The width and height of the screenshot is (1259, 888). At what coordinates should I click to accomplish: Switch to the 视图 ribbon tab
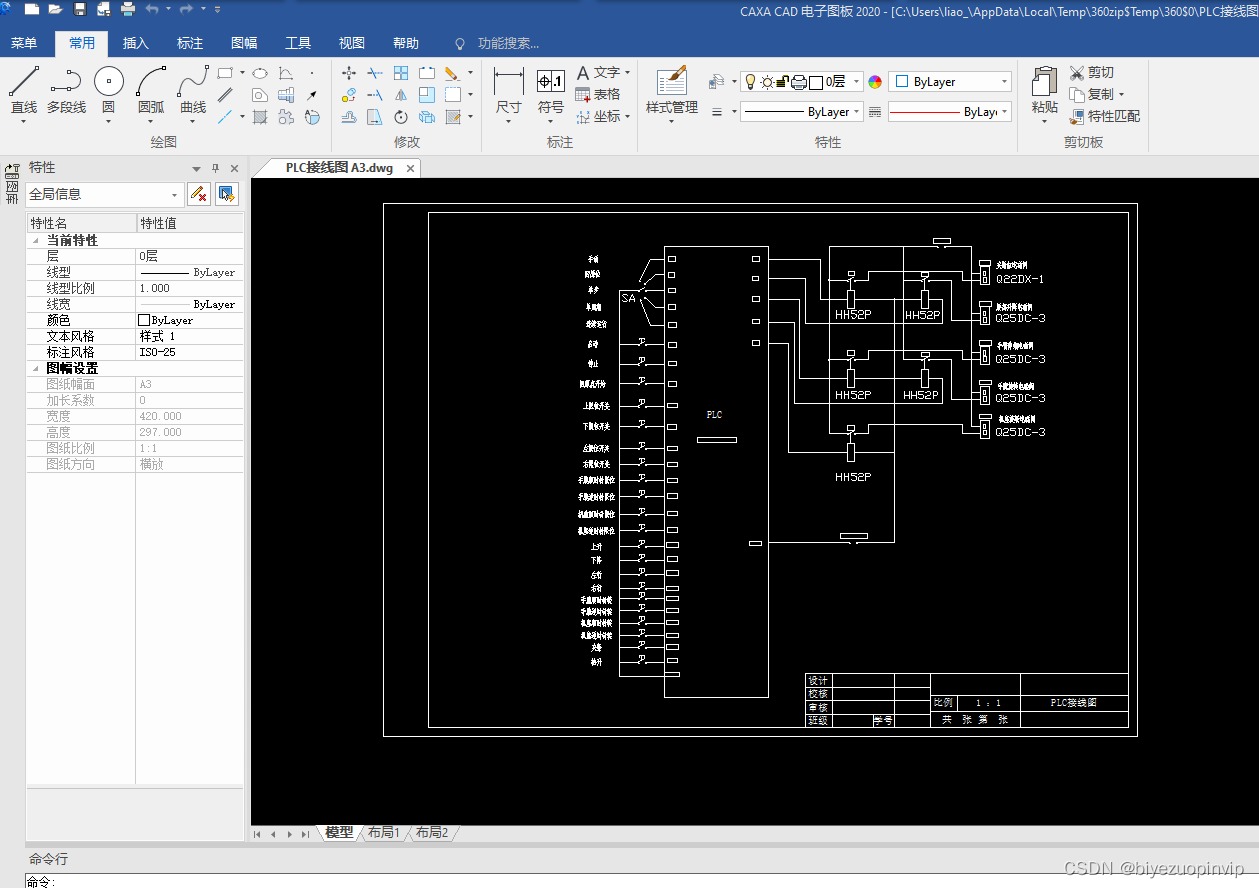point(352,43)
